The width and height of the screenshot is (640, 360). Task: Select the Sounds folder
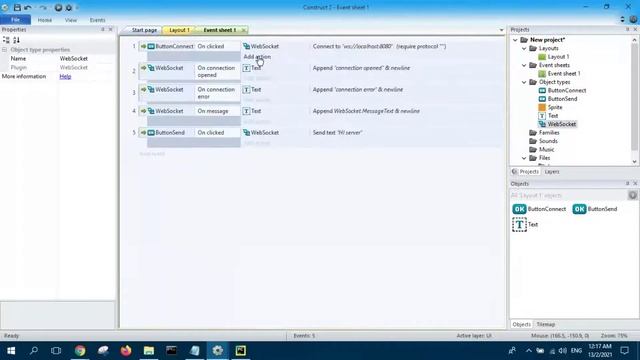coord(548,141)
